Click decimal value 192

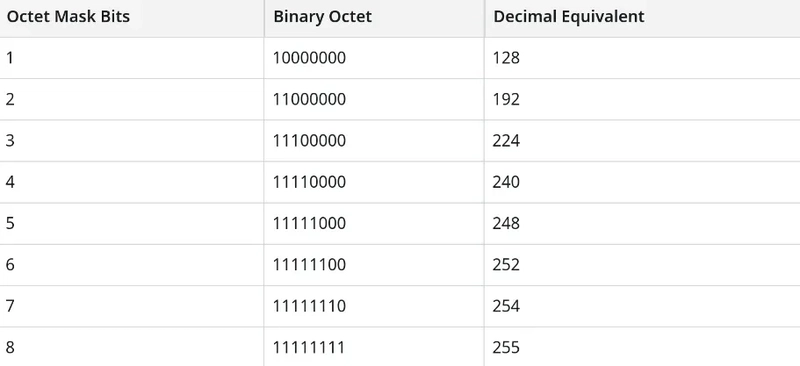coord(506,99)
